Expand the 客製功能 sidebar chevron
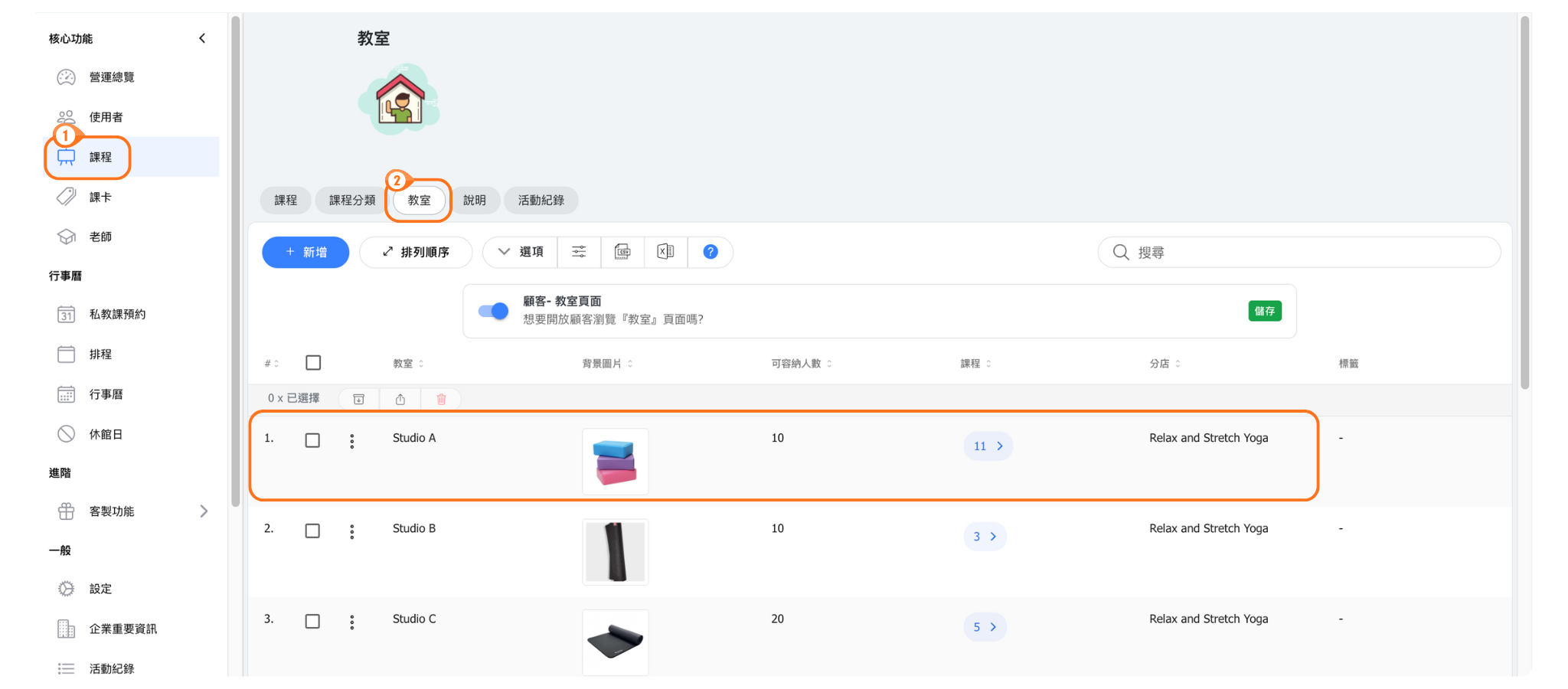 (x=204, y=511)
